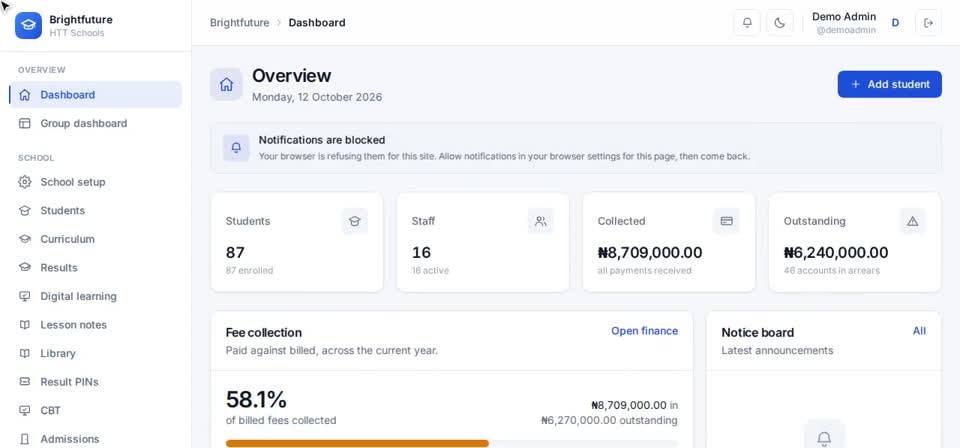
Task: Click the Brightfuture graduation cap logo
Action: pos(28,25)
